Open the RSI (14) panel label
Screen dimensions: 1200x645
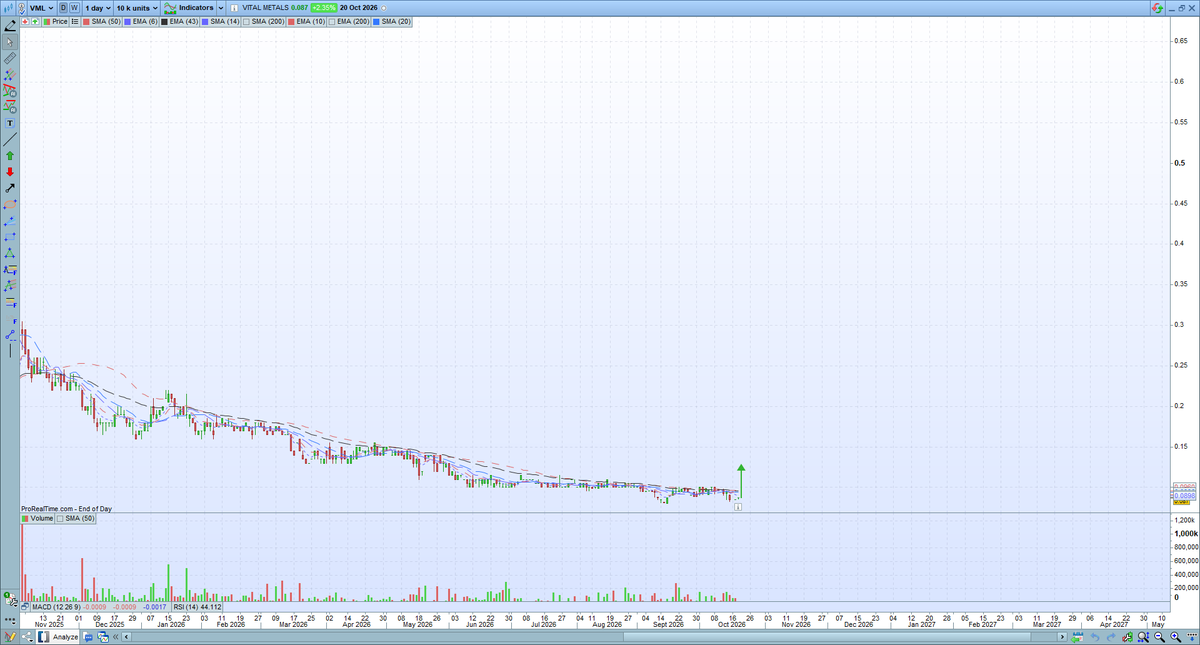coord(187,607)
